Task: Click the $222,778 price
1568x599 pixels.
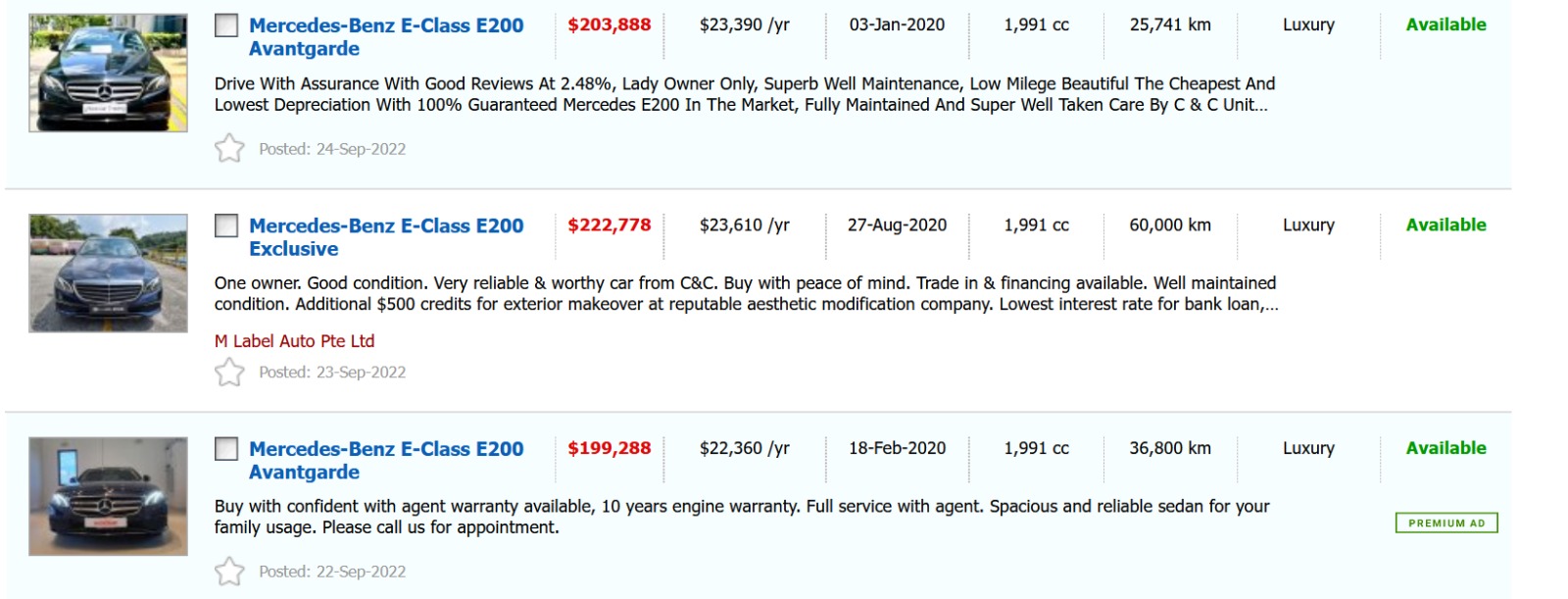Action: 610,225
